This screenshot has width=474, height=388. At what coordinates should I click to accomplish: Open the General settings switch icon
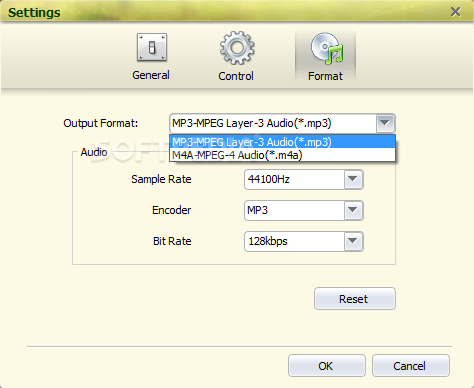152,47
